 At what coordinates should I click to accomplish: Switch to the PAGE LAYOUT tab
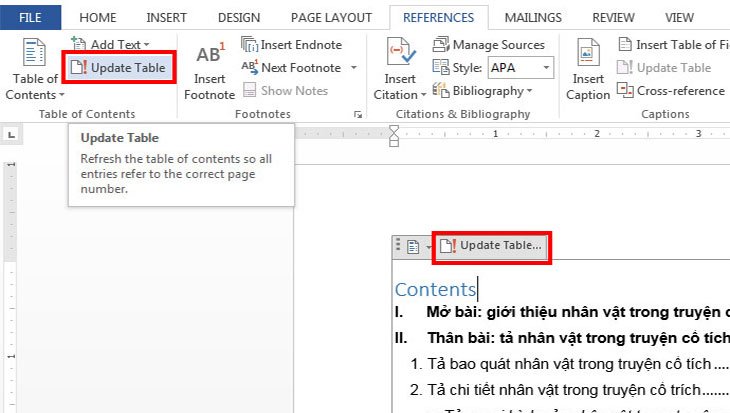coord(331,18)
